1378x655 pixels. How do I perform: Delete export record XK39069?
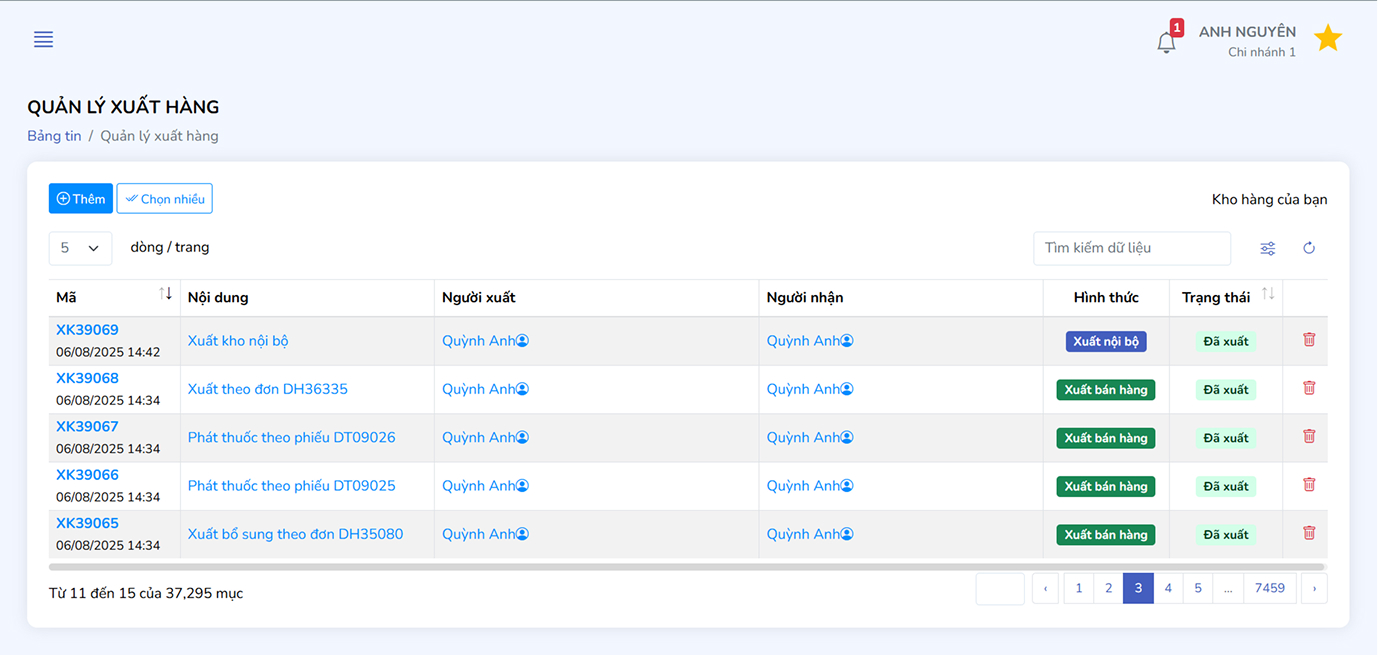coord(1308,340)
